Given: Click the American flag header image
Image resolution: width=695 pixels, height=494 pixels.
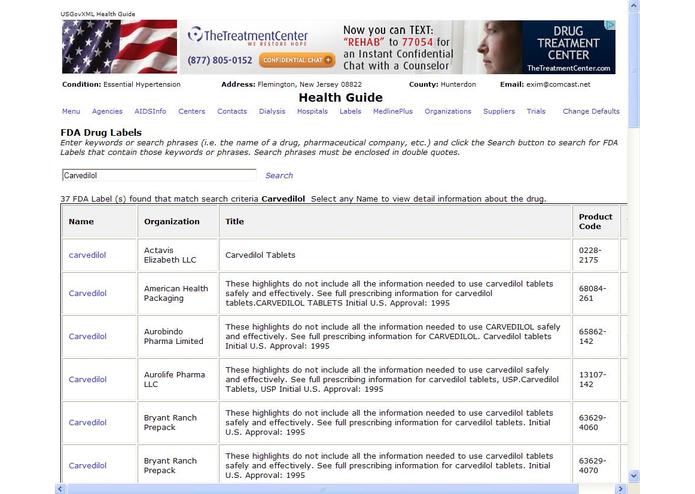Looking at the screenshot, I should [x=120, y=47].
